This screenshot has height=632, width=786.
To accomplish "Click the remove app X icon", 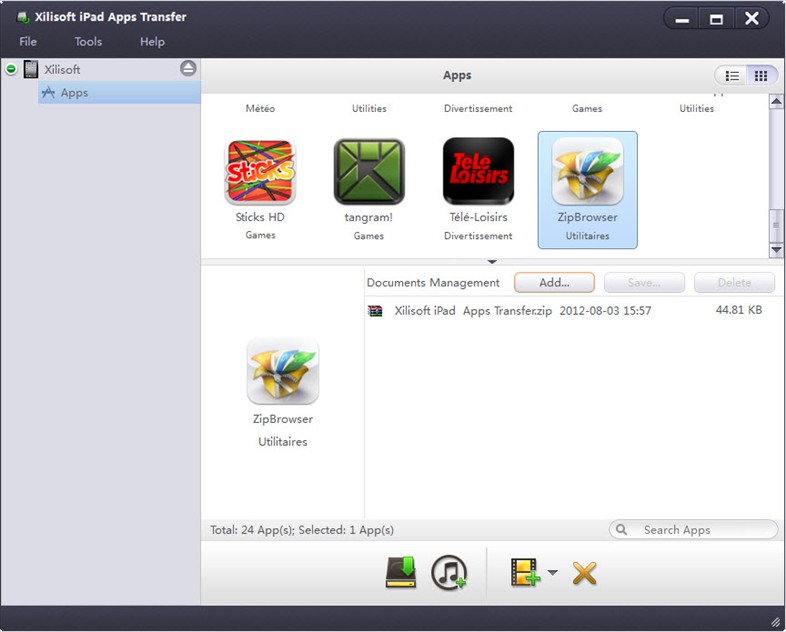I will pos(584,573).
